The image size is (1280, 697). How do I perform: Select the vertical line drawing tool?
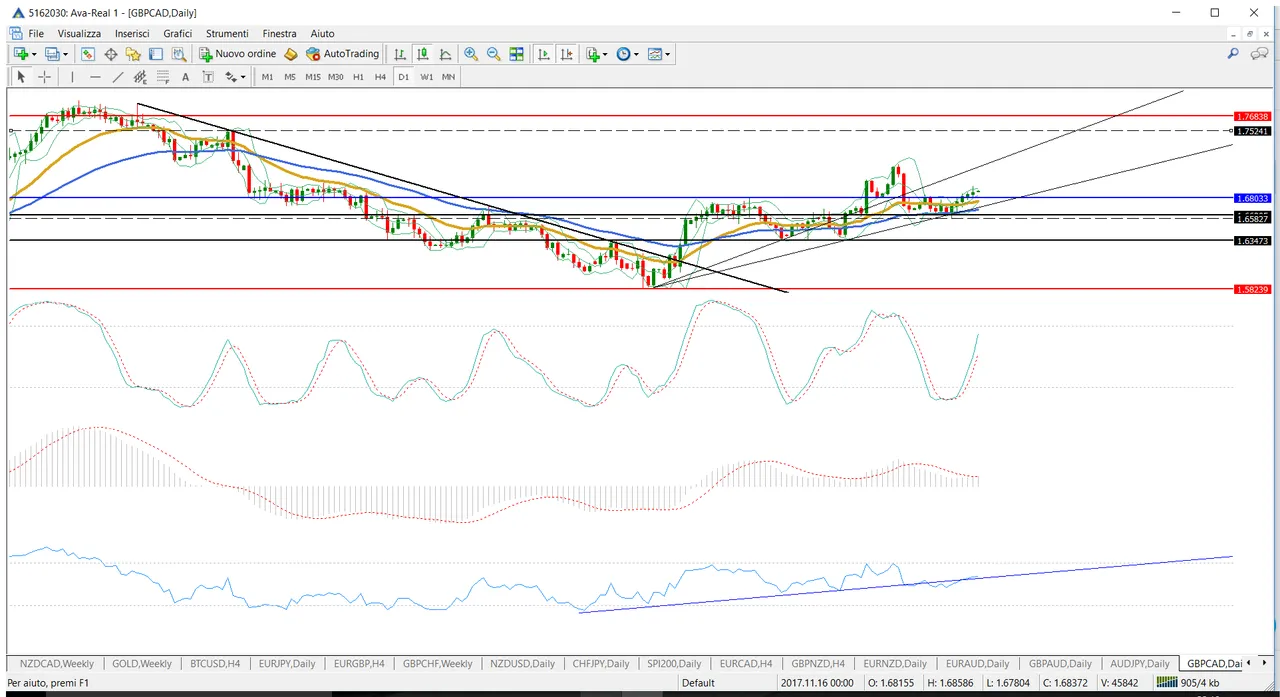pos(72,77)
